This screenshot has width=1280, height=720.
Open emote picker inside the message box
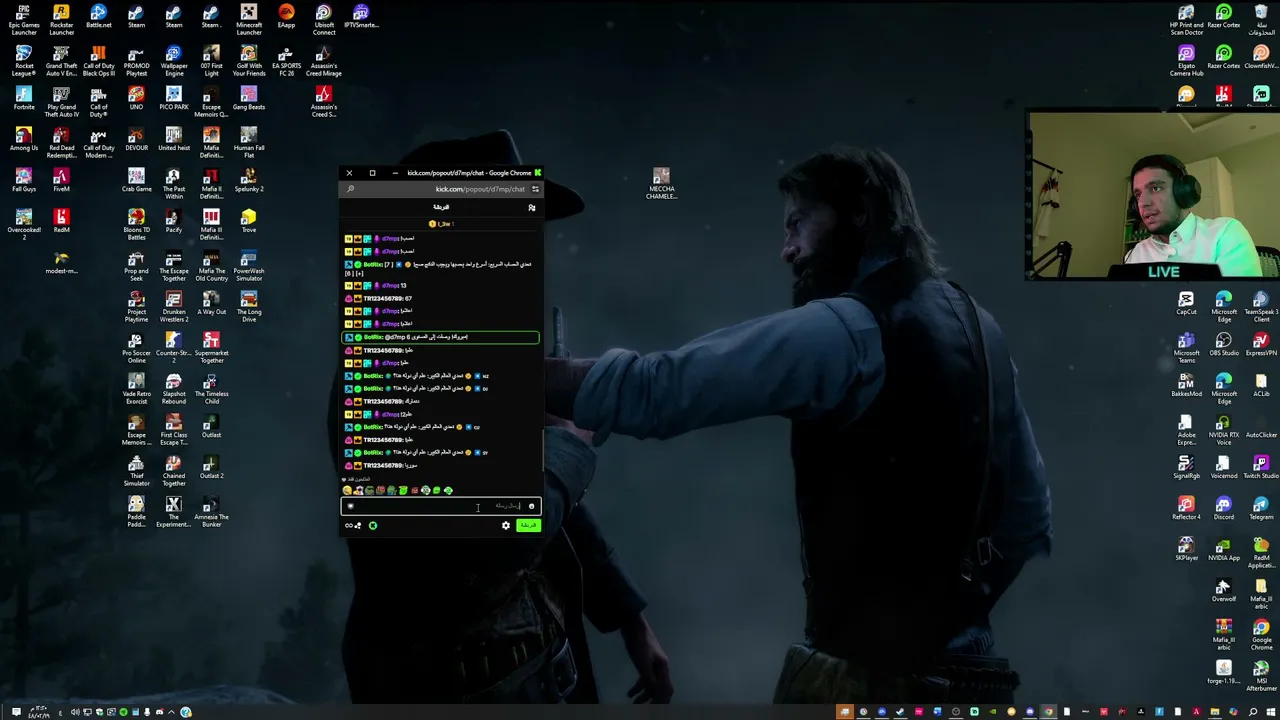[531, 506]
